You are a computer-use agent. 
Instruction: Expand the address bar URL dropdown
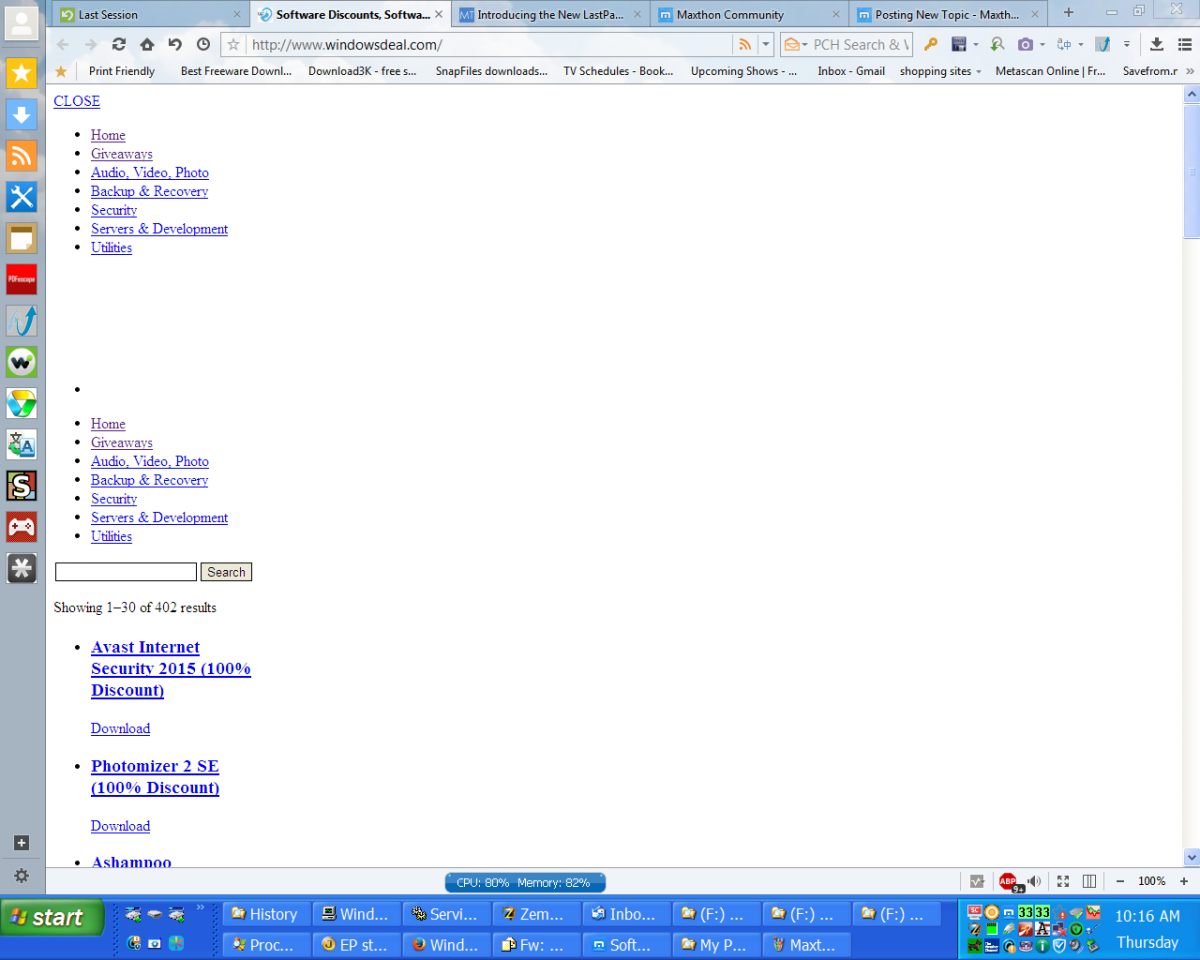(766, 44)
